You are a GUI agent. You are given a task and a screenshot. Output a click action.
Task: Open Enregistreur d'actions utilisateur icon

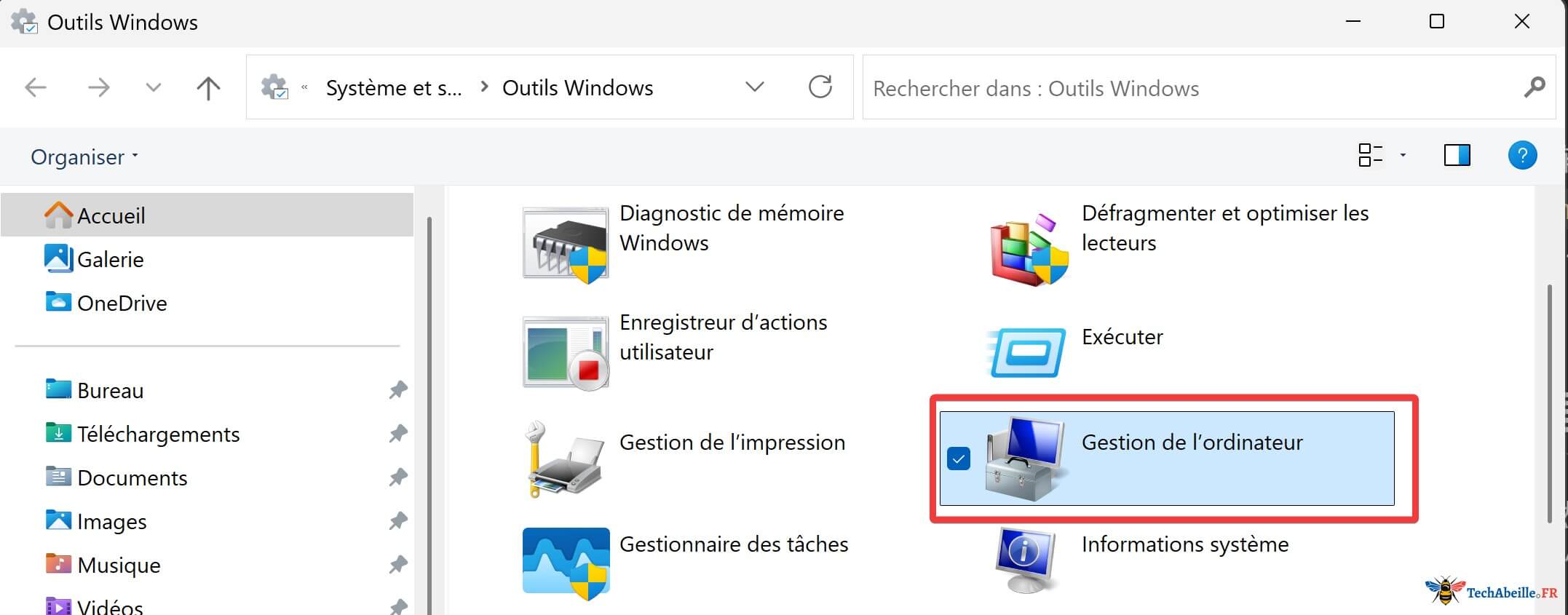point(566,353)
